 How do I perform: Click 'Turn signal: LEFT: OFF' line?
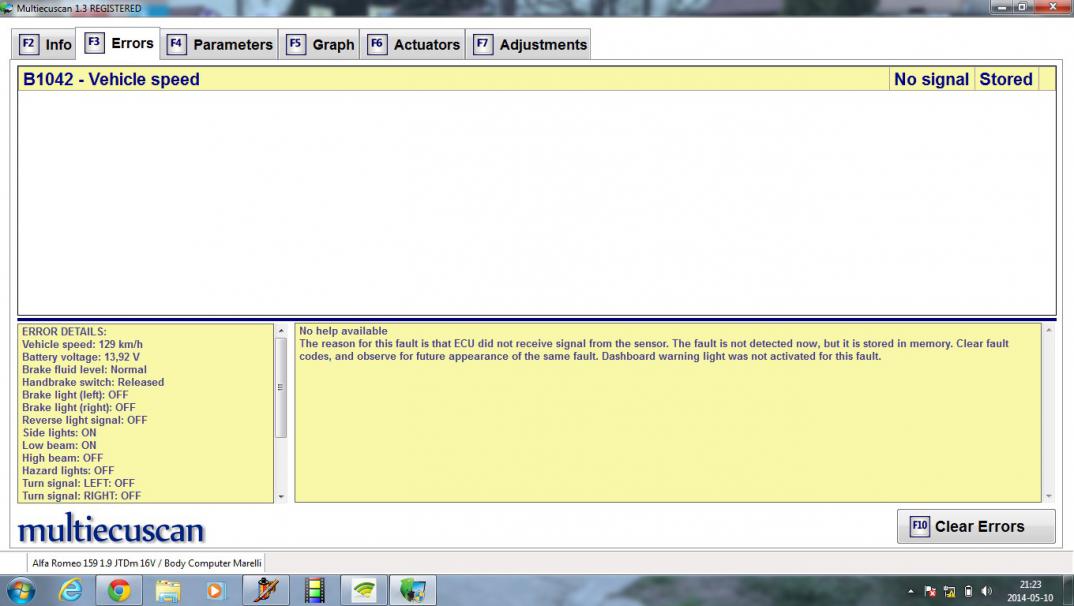[78, 483]
